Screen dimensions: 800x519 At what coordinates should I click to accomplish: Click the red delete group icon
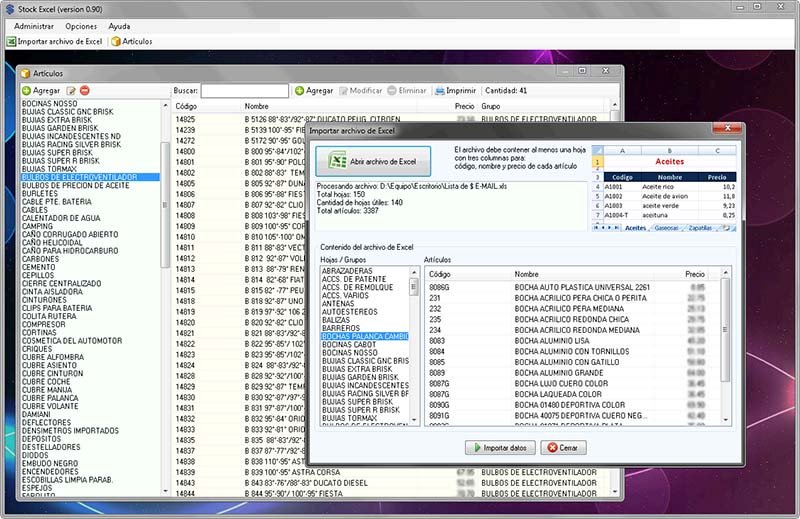(x=85, y=90)
